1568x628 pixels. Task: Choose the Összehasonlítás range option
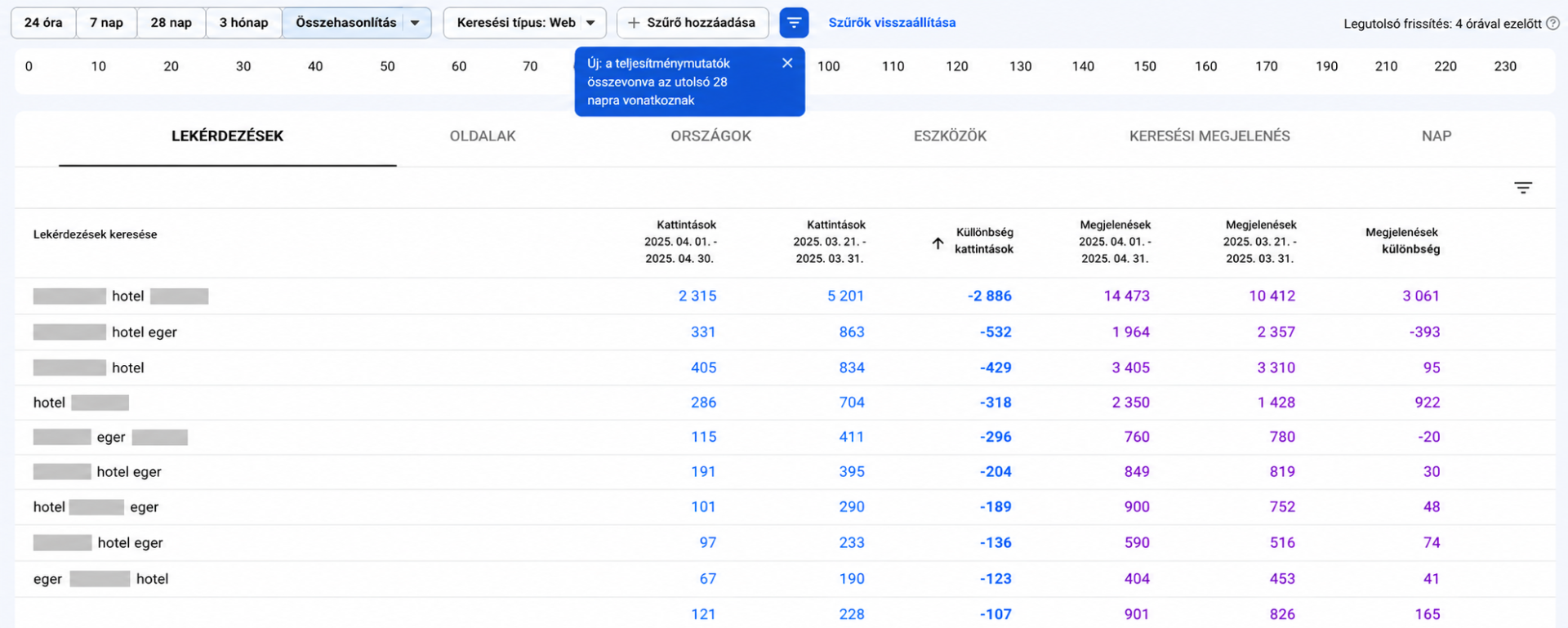(x=345, y=23)
